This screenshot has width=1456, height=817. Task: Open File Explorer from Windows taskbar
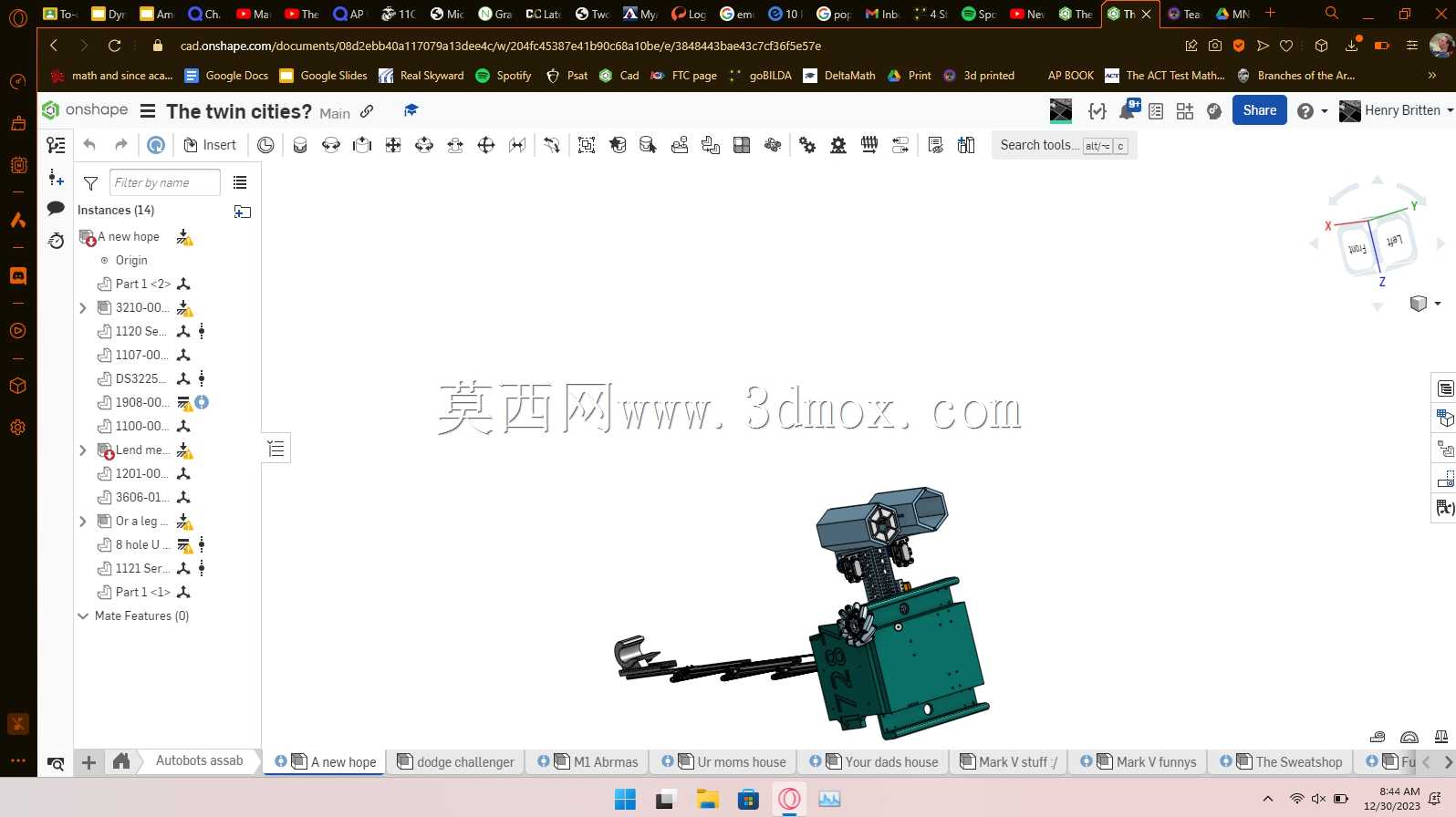point(707,800)
